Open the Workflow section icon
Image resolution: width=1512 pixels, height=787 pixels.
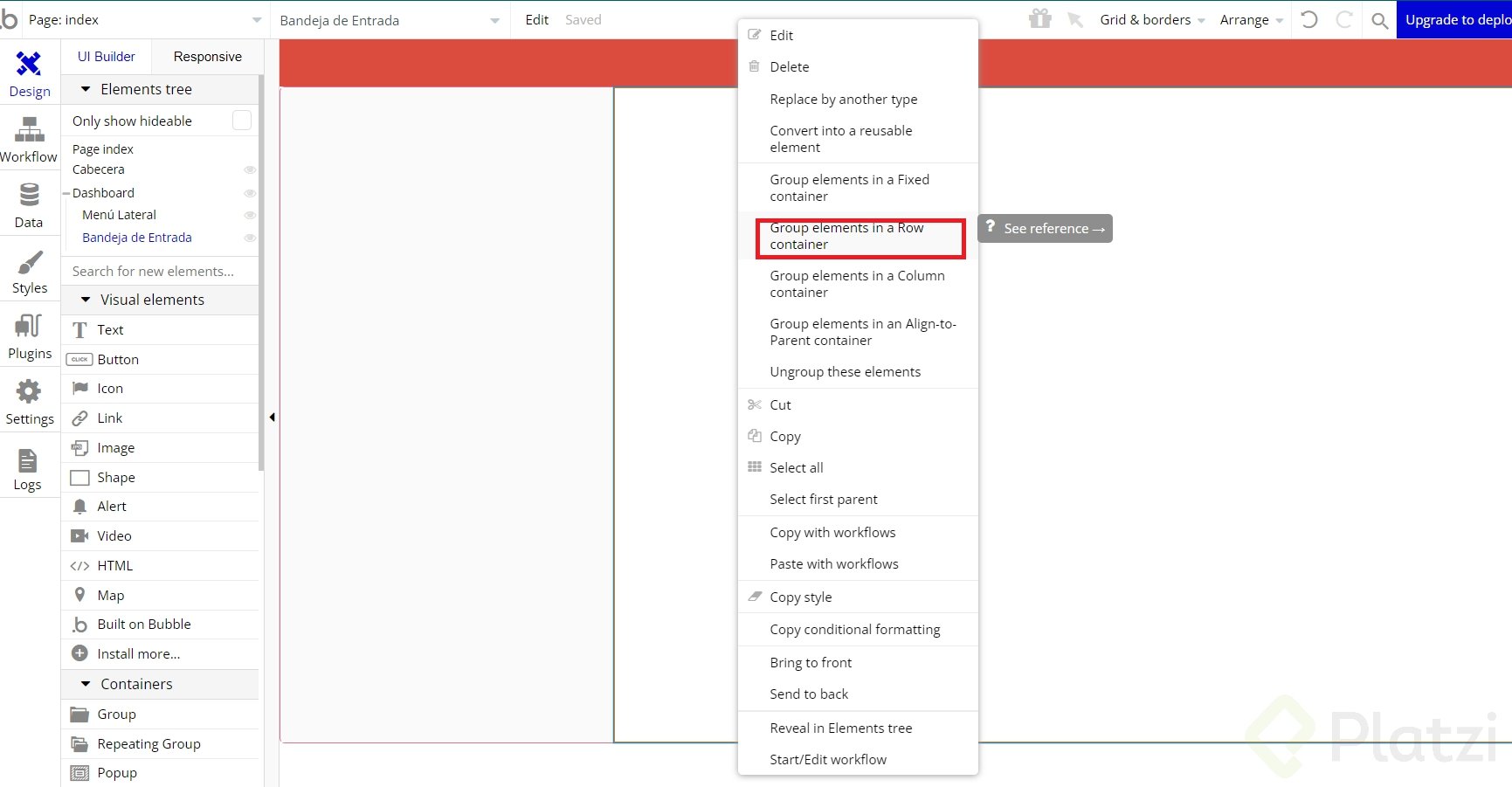click(x=29, y=130)
